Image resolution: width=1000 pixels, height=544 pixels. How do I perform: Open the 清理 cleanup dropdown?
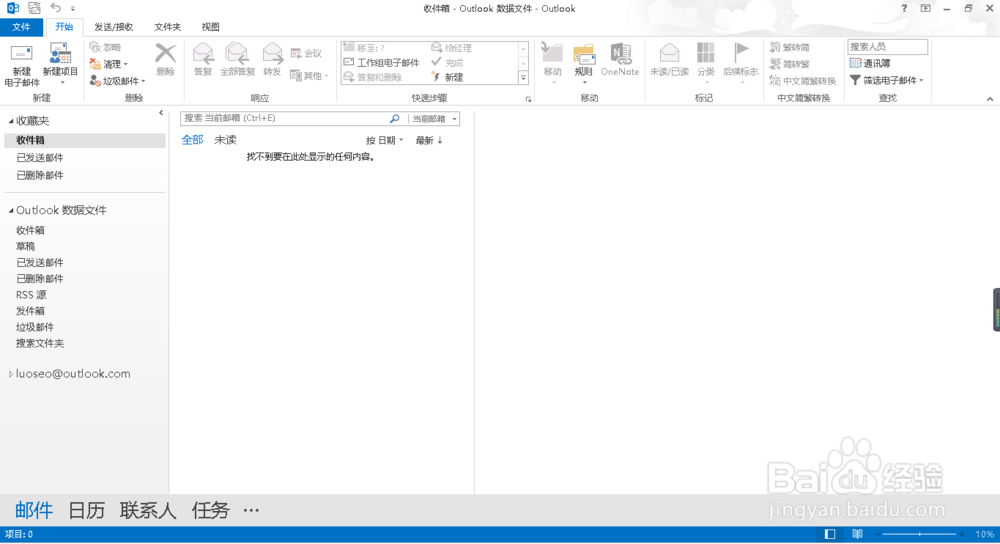108,64
